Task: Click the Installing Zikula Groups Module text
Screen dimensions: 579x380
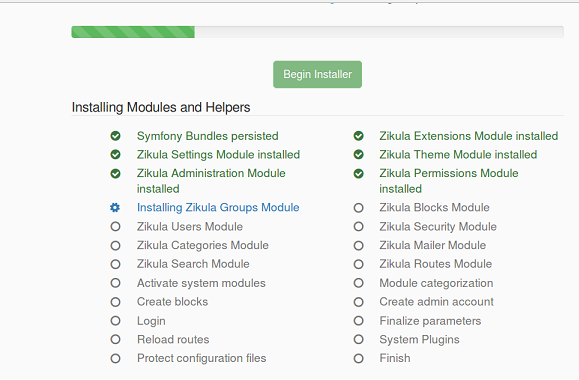Action: pos(218,208)
